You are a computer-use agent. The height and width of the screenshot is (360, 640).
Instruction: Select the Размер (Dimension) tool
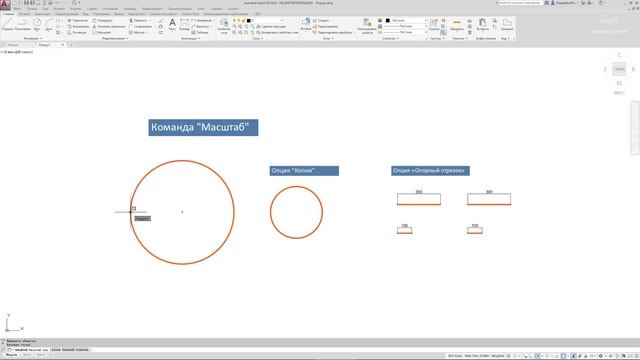point(184,24)
